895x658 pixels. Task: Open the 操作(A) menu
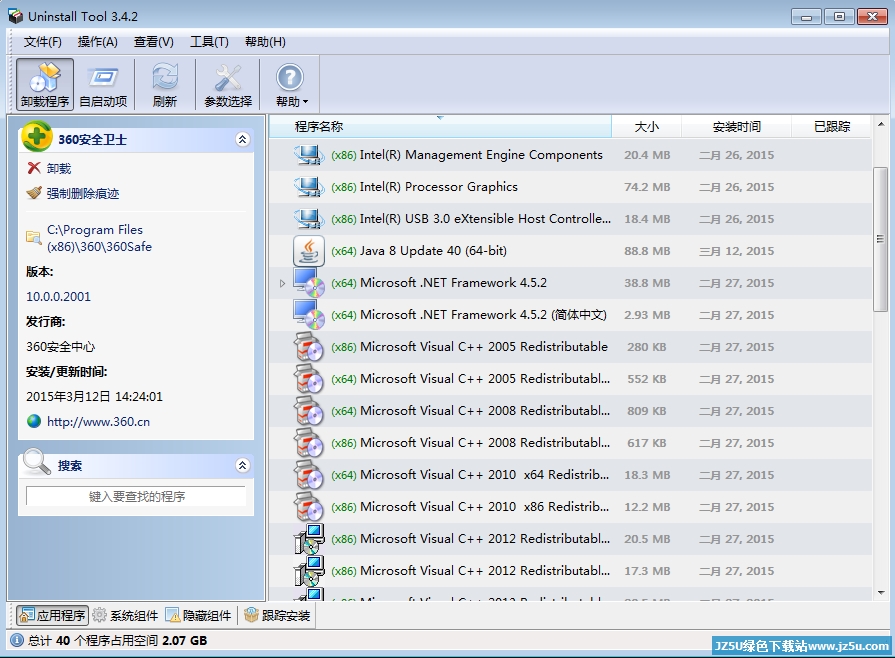98,42
